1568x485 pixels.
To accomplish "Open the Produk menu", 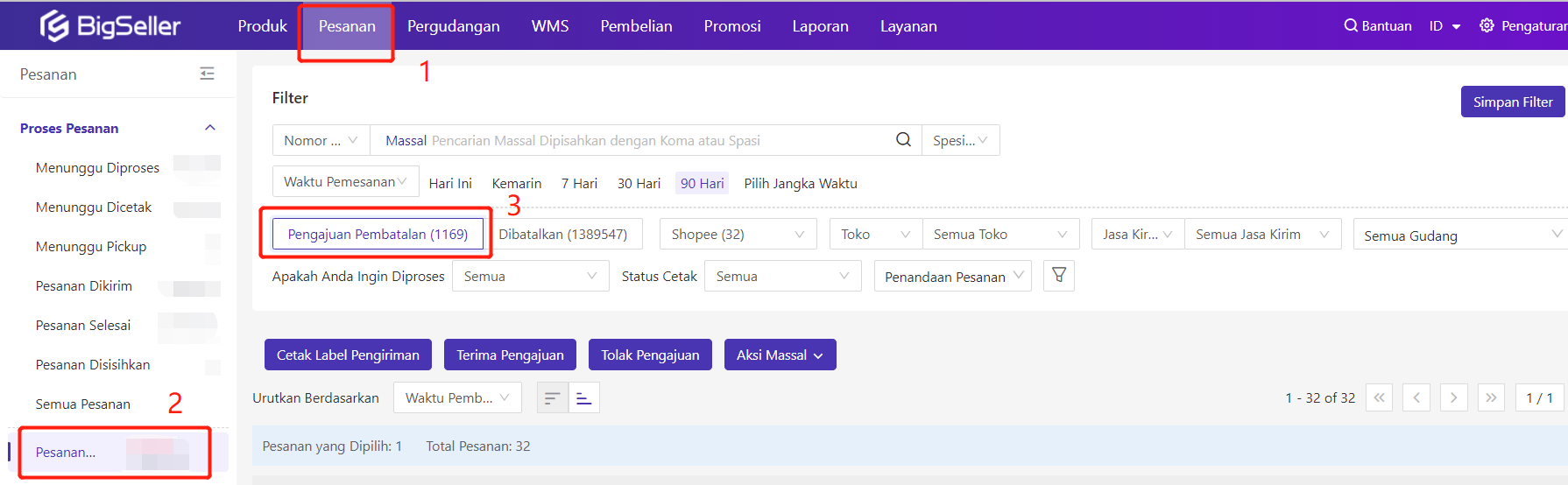I will [x=263, y=26].
